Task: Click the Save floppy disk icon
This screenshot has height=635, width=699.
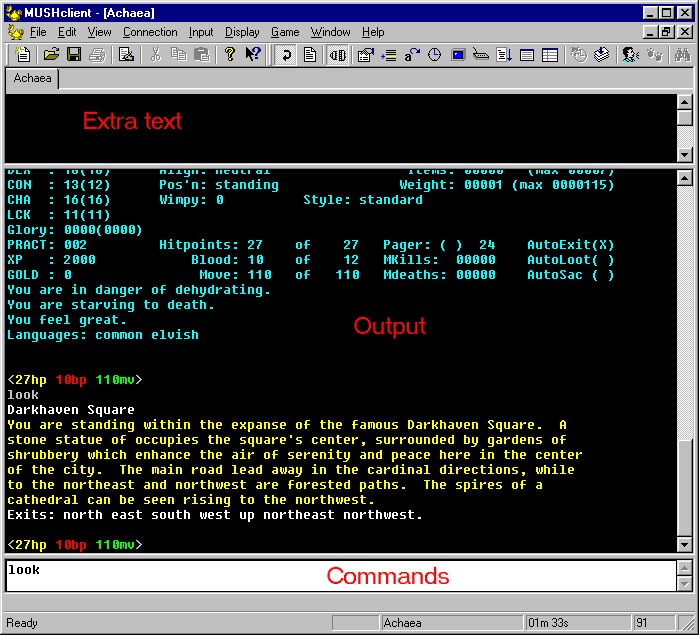Action: click(73, 55)
